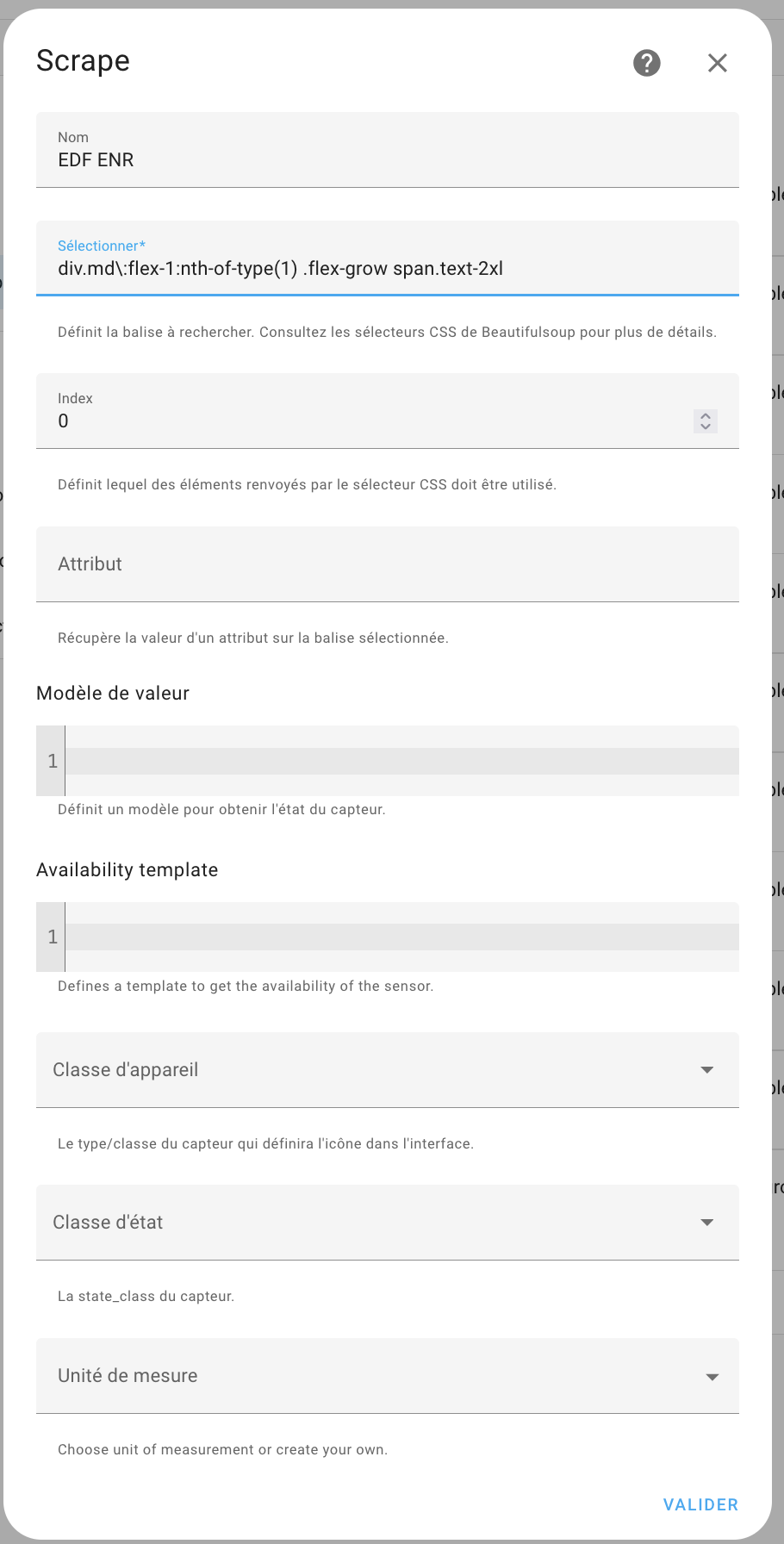Viewport: 784px width, 1544px height.
Task: Click the Index stepper up arrow
Action: point(706,415)
